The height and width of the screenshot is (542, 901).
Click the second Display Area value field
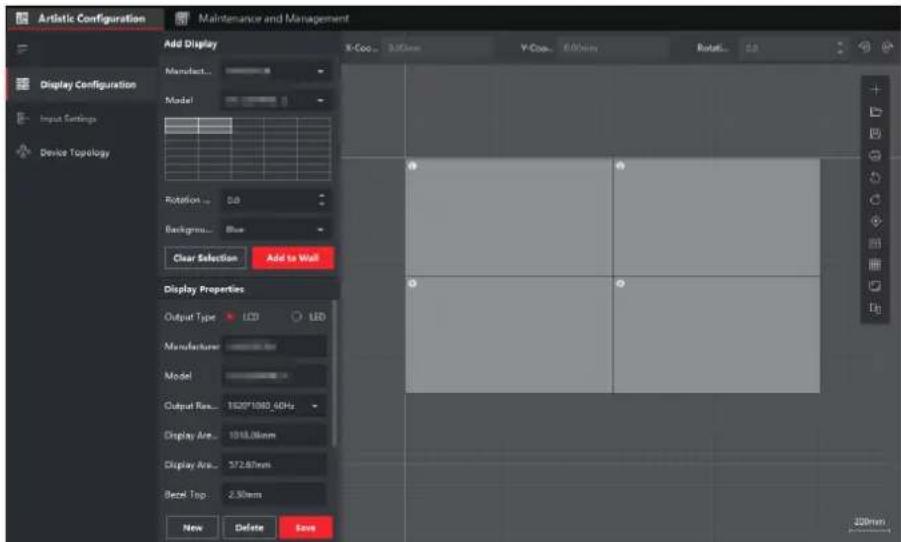(275, 464)
